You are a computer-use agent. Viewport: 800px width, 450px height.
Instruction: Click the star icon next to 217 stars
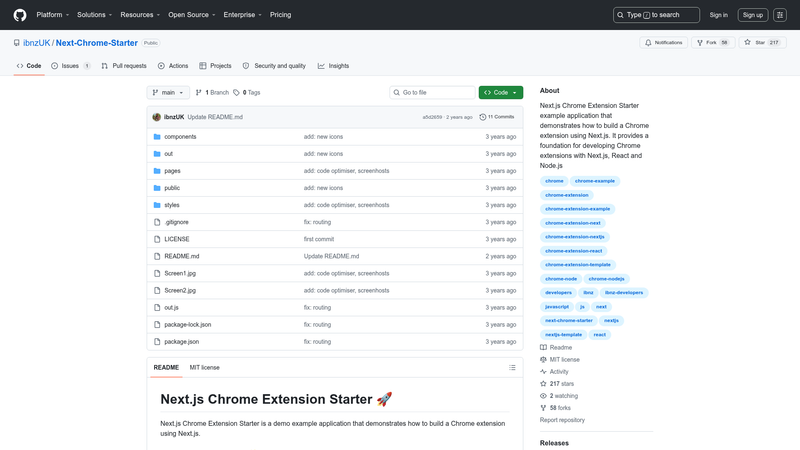pyautogui.click(x=543, y=384)
